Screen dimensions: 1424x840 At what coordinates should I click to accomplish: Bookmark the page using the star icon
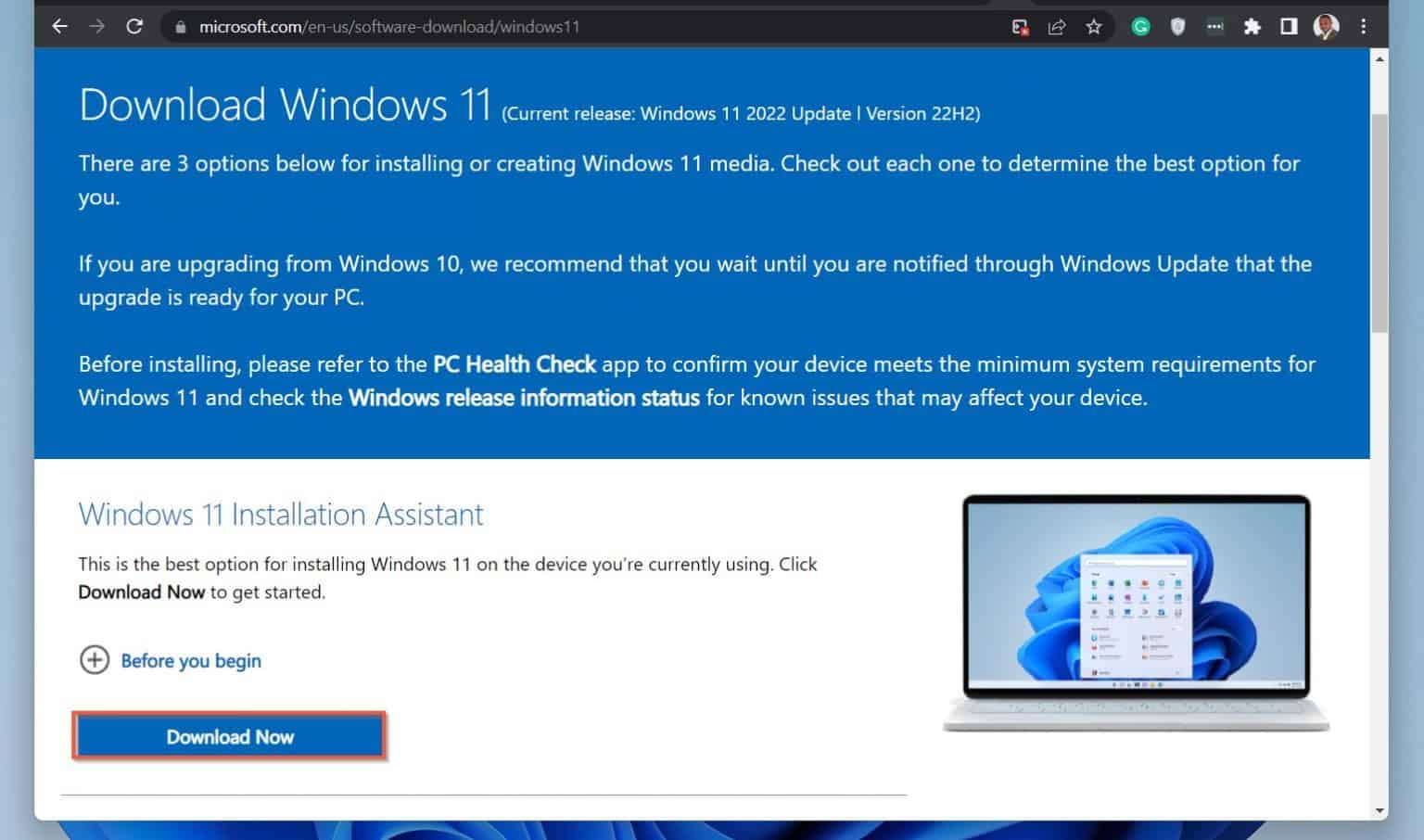(1093, 26)
